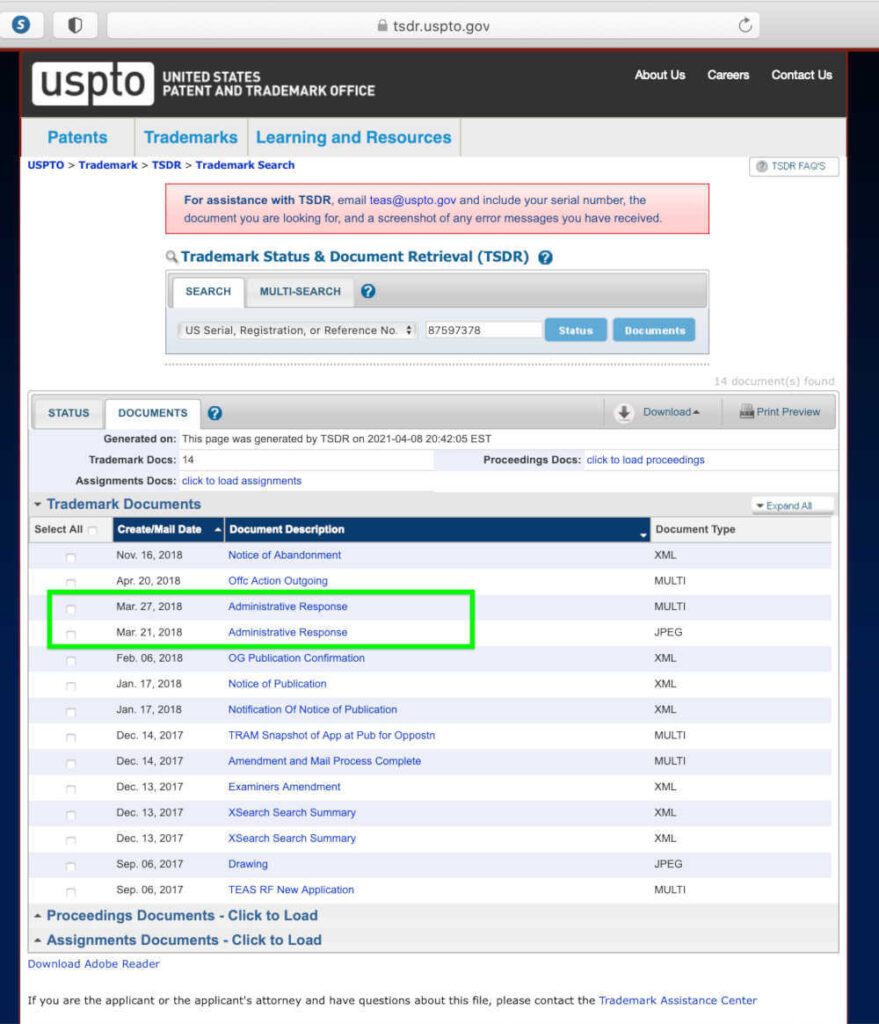Select the DOCUMENTS tab

153,413
